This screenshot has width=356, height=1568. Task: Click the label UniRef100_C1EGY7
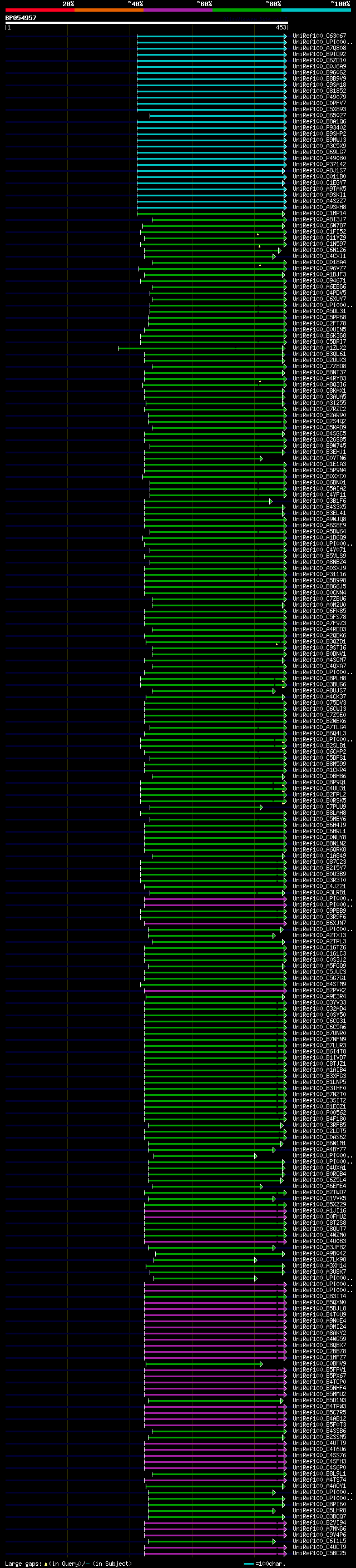click(x=319, y=182)
